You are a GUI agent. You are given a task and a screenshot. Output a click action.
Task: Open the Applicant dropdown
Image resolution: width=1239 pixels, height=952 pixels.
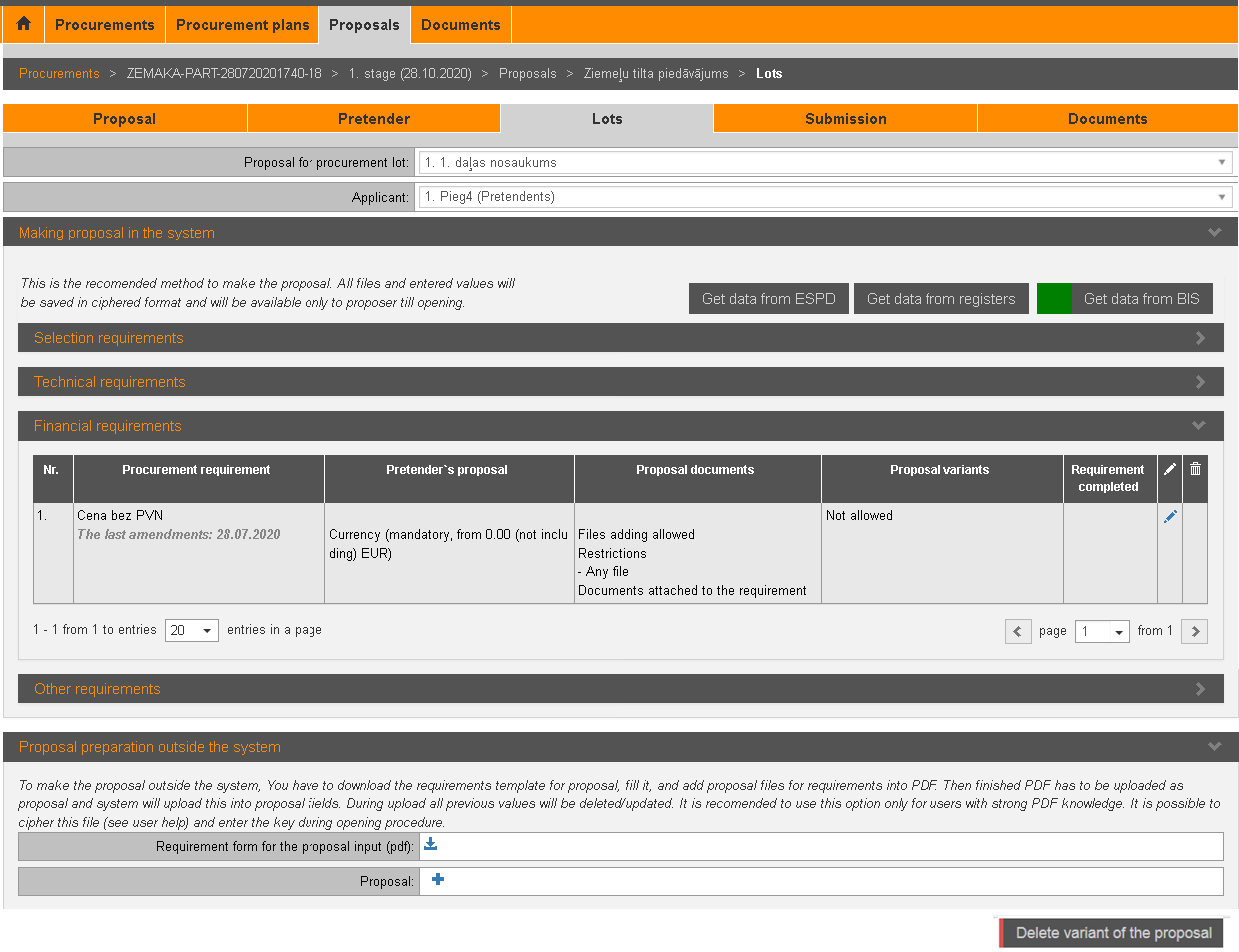(x=825, y=197)
